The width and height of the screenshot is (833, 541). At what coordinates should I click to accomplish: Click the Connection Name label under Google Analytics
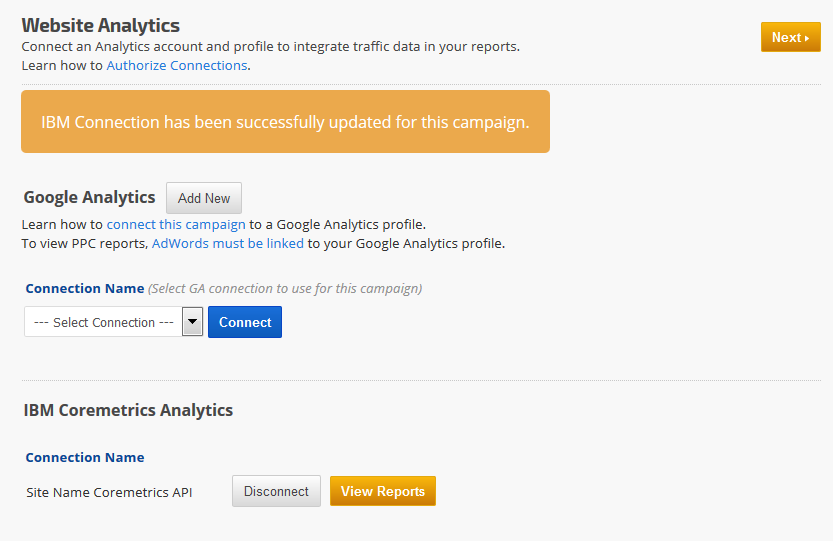pyautogui.click(x=85, y=288)
